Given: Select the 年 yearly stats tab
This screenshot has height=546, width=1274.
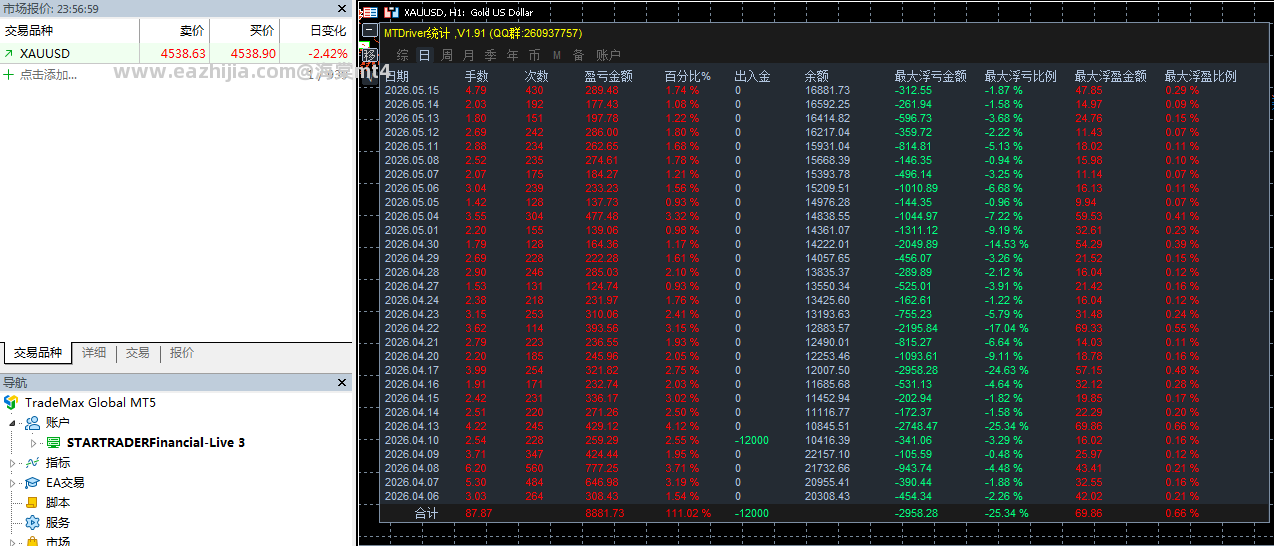Looking at the screenshot, I should pos(512,55).
